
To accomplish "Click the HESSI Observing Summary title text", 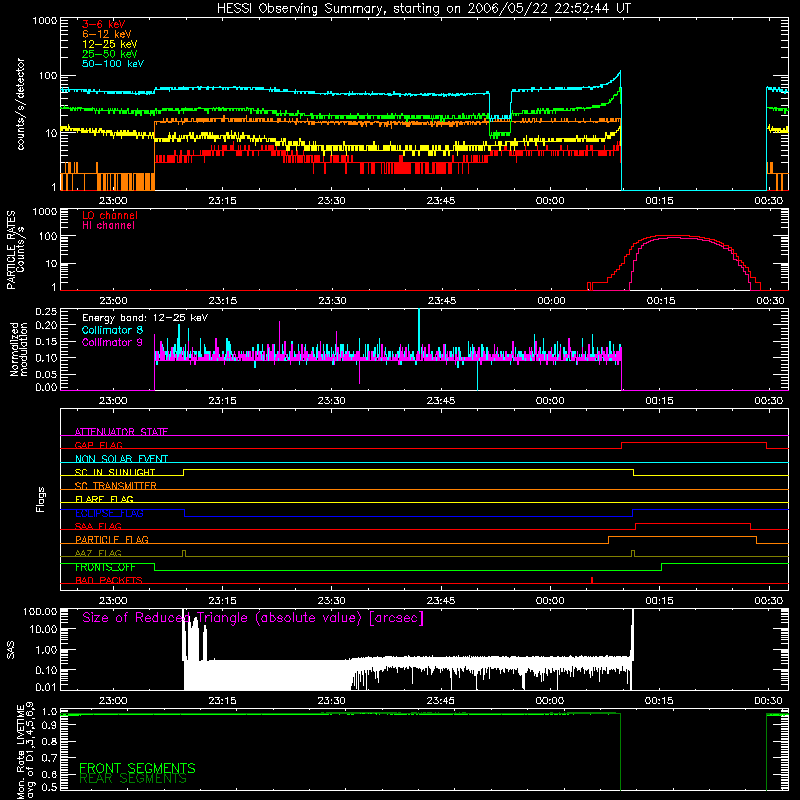I will (x=423, y=9).
